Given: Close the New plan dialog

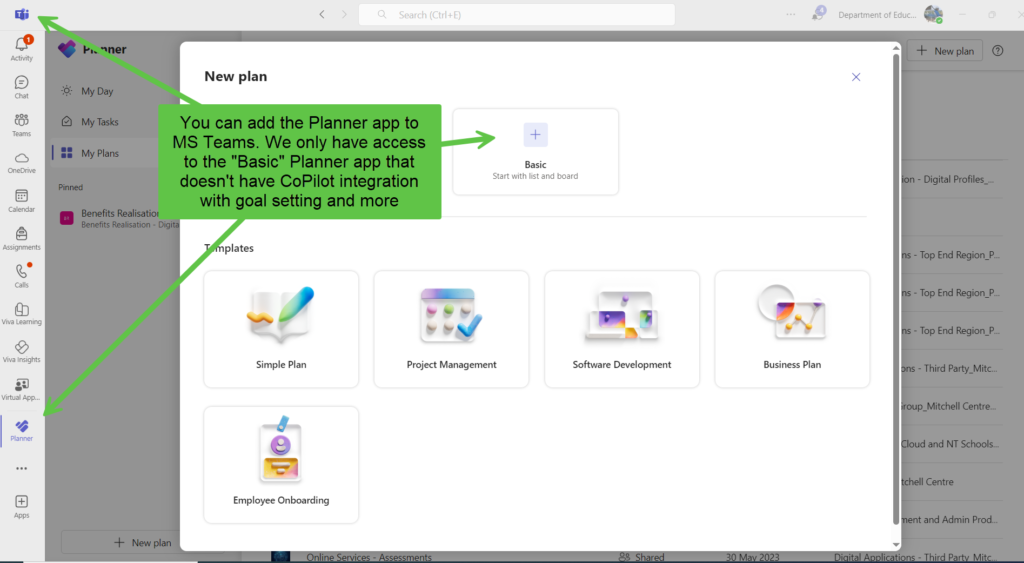Looking at the screenshot, I should (x=856, y=77).
